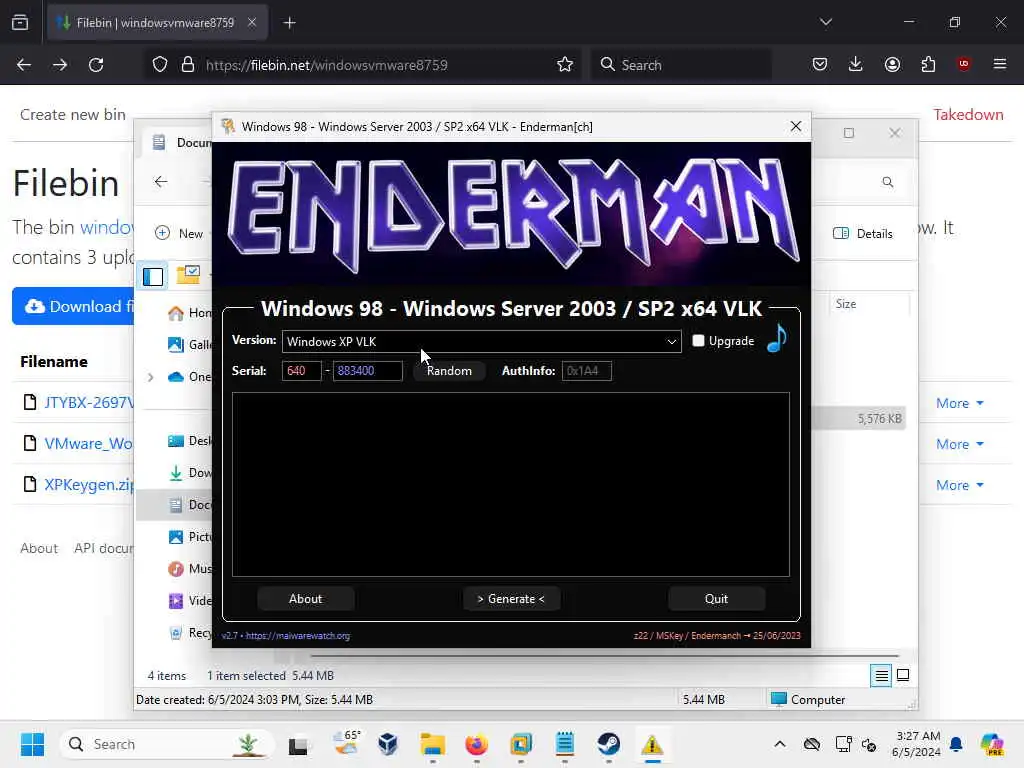Open the XPKeygen.zip file link
1024x768 pixels.
coord(89,485)
